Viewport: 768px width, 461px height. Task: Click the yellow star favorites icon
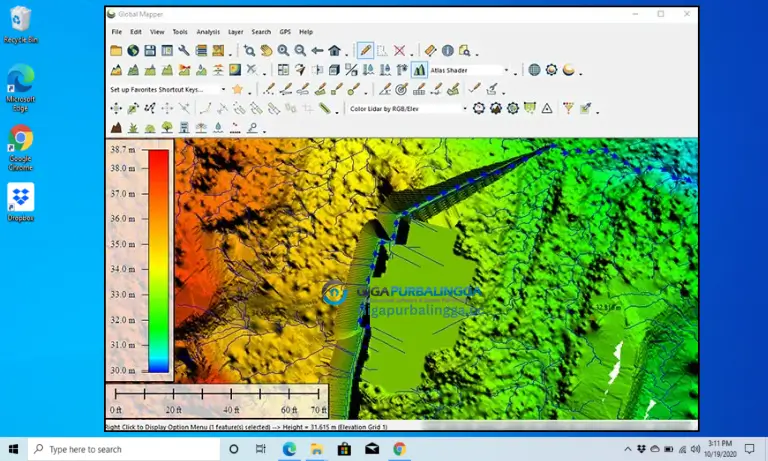[238, 89]
